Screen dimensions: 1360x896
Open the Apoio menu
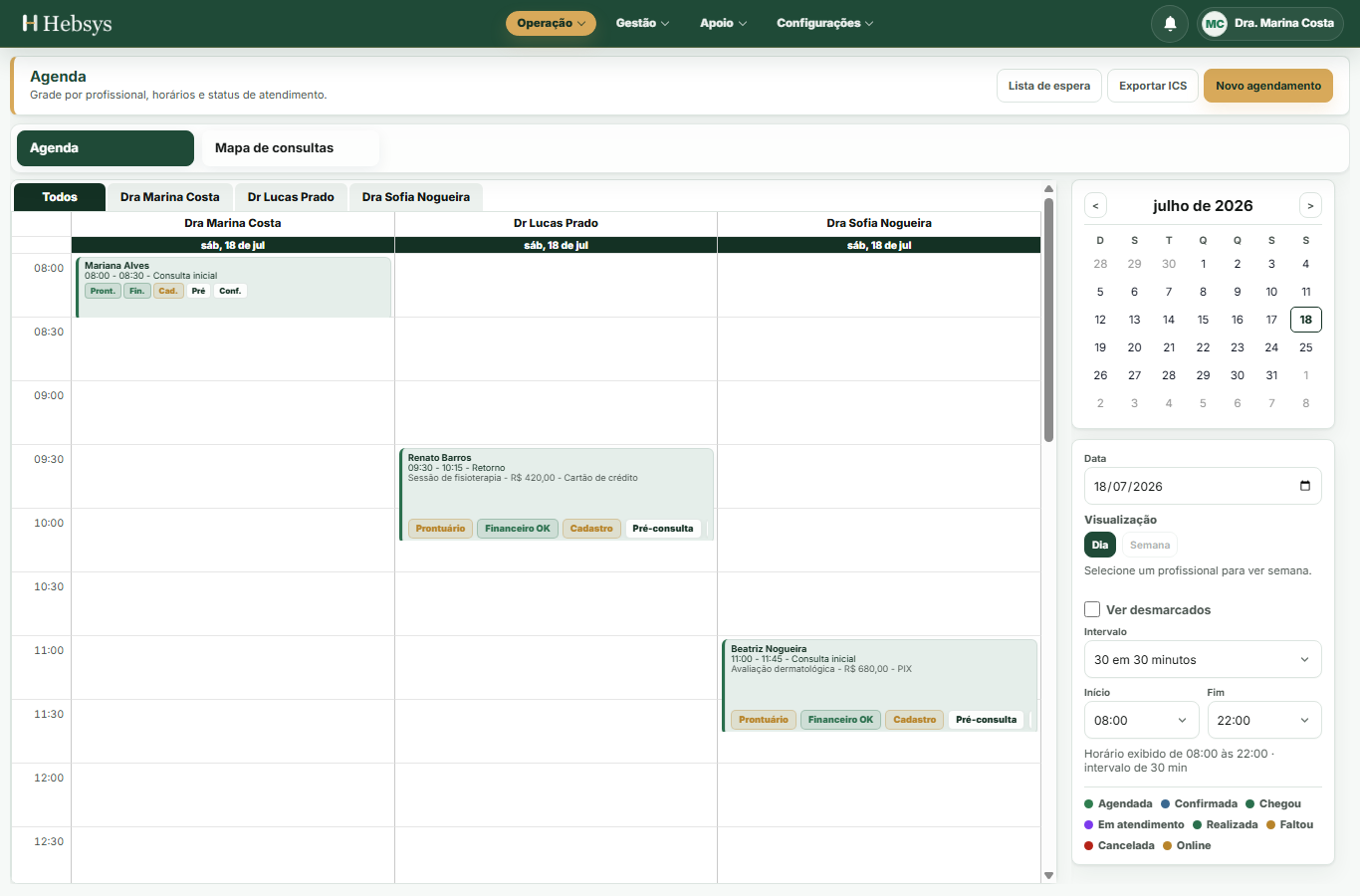tap(723, 23)
